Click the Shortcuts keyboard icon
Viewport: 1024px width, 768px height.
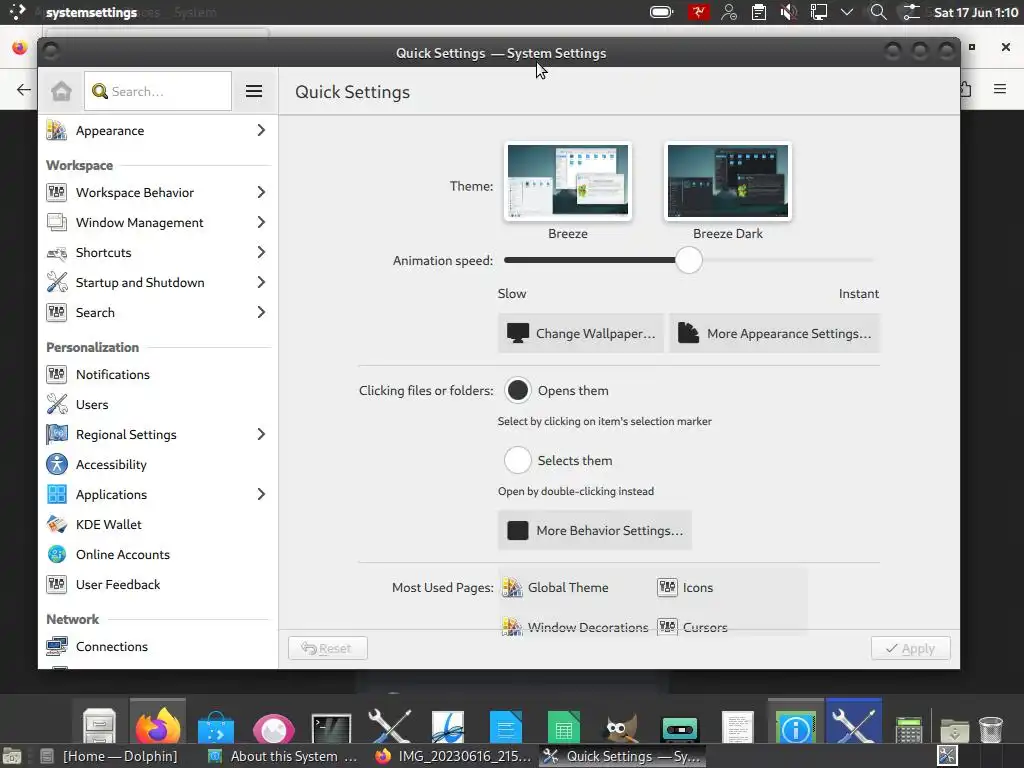(57, 253)
